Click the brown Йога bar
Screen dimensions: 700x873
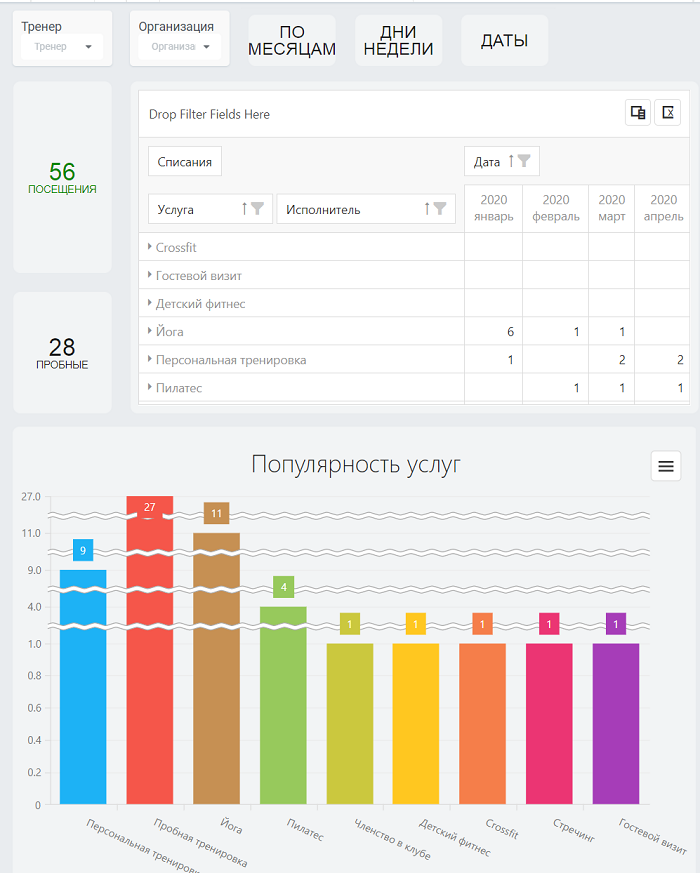tap(217, 668)
